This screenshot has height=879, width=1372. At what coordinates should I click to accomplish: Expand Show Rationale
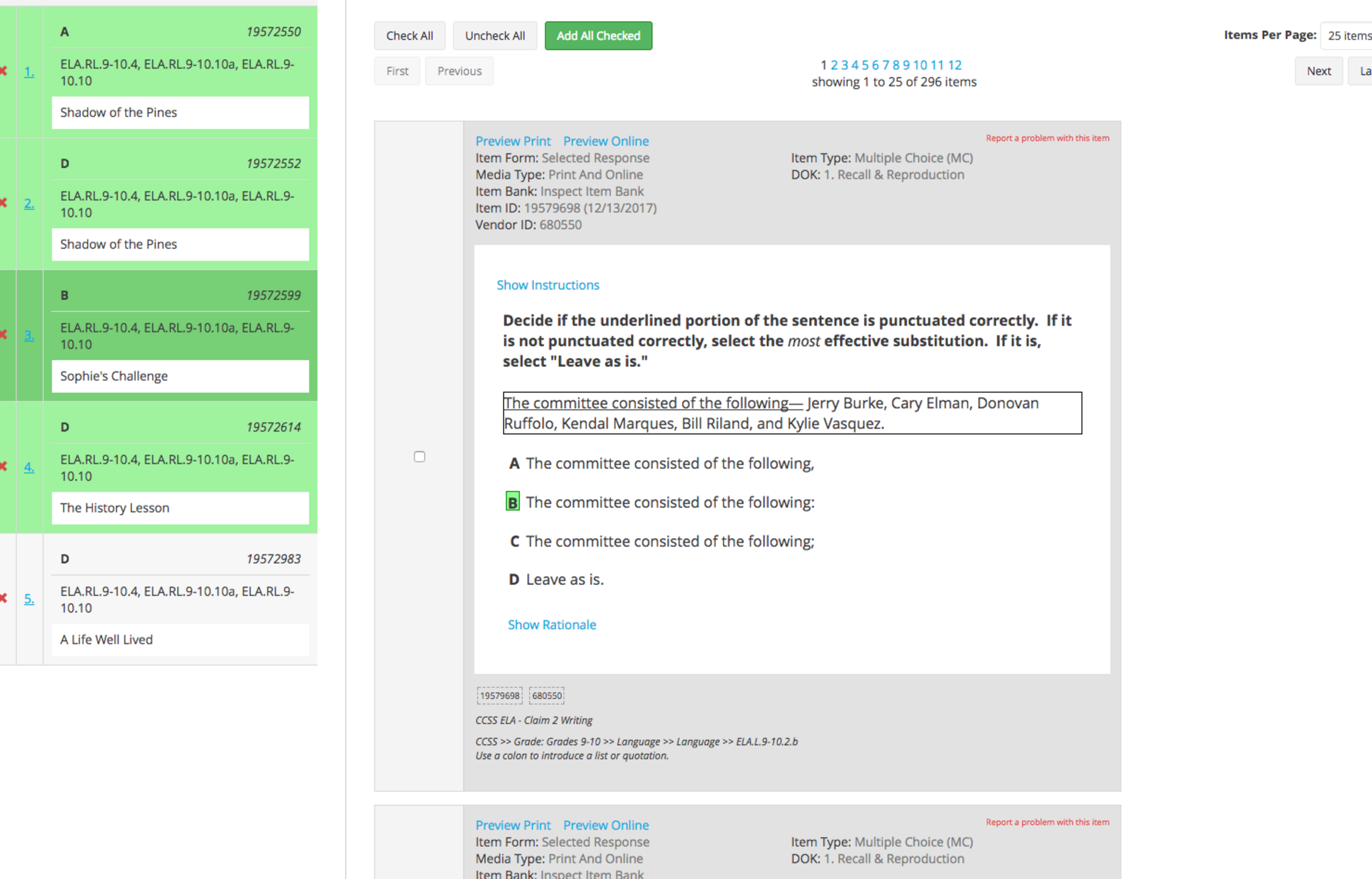(551, 624)
